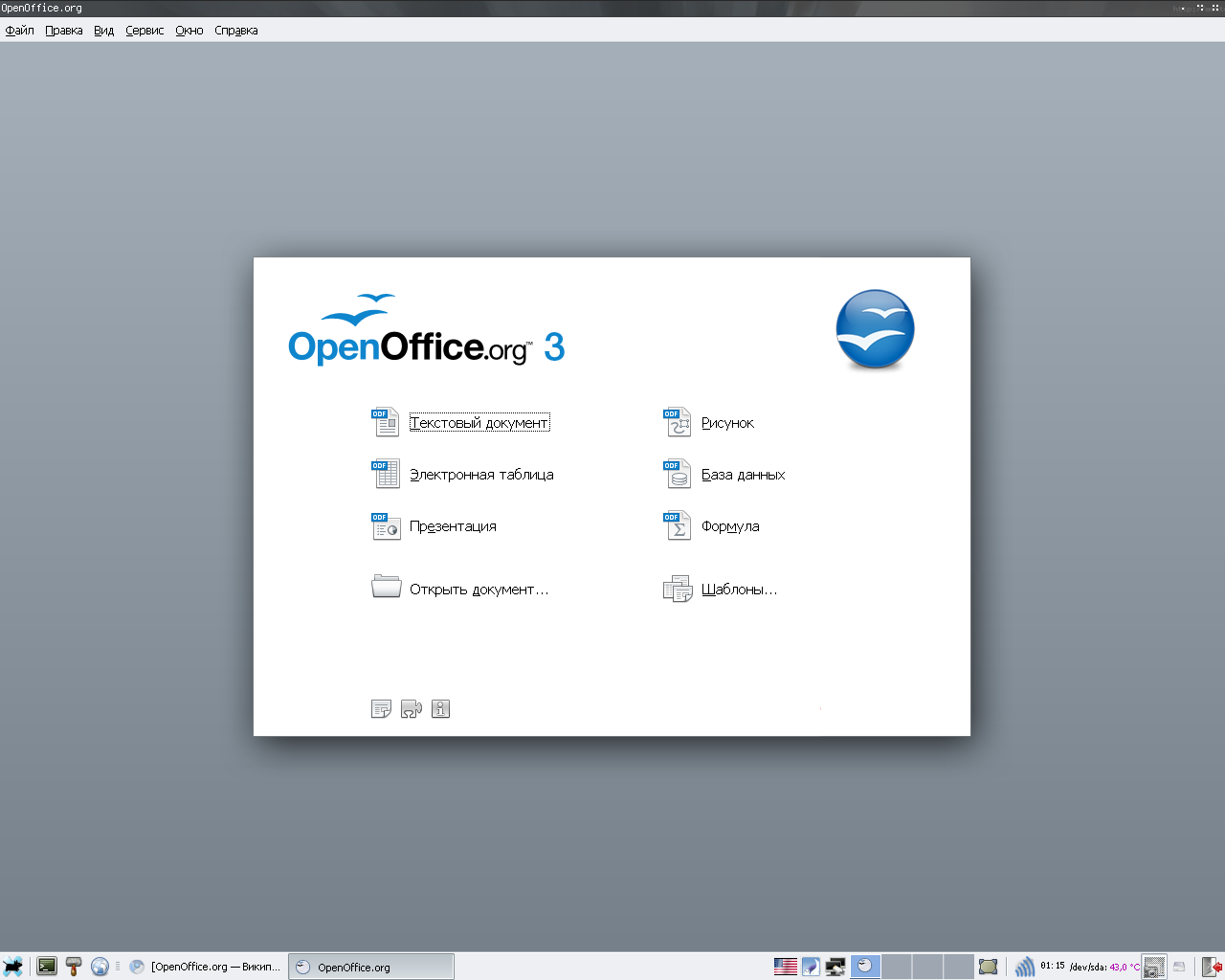The image size is (1225, 980).
Task: Open the Справка menu
Action: [236, 31]
